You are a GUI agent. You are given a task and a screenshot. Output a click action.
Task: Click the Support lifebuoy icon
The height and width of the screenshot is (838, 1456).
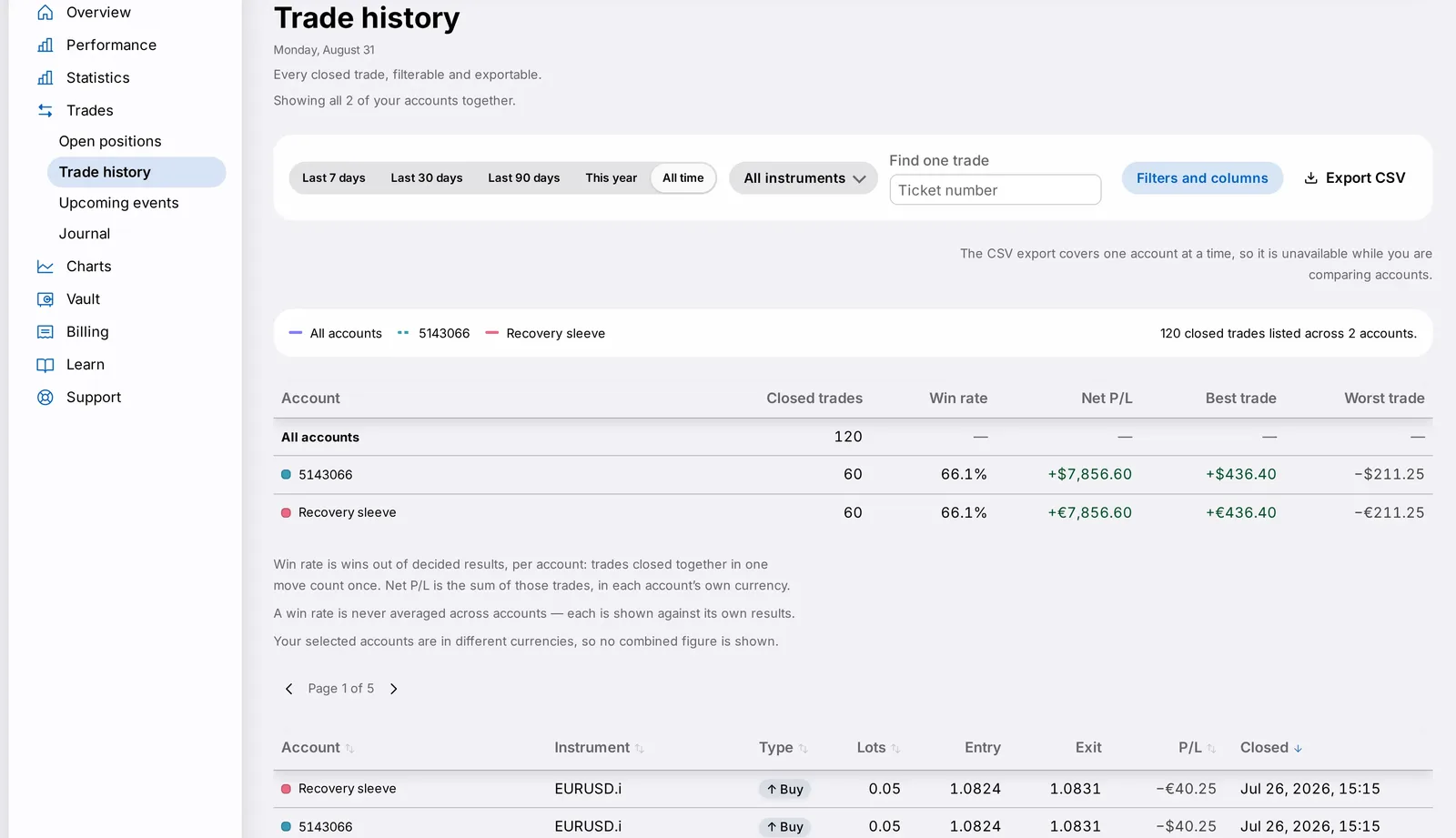45,398
